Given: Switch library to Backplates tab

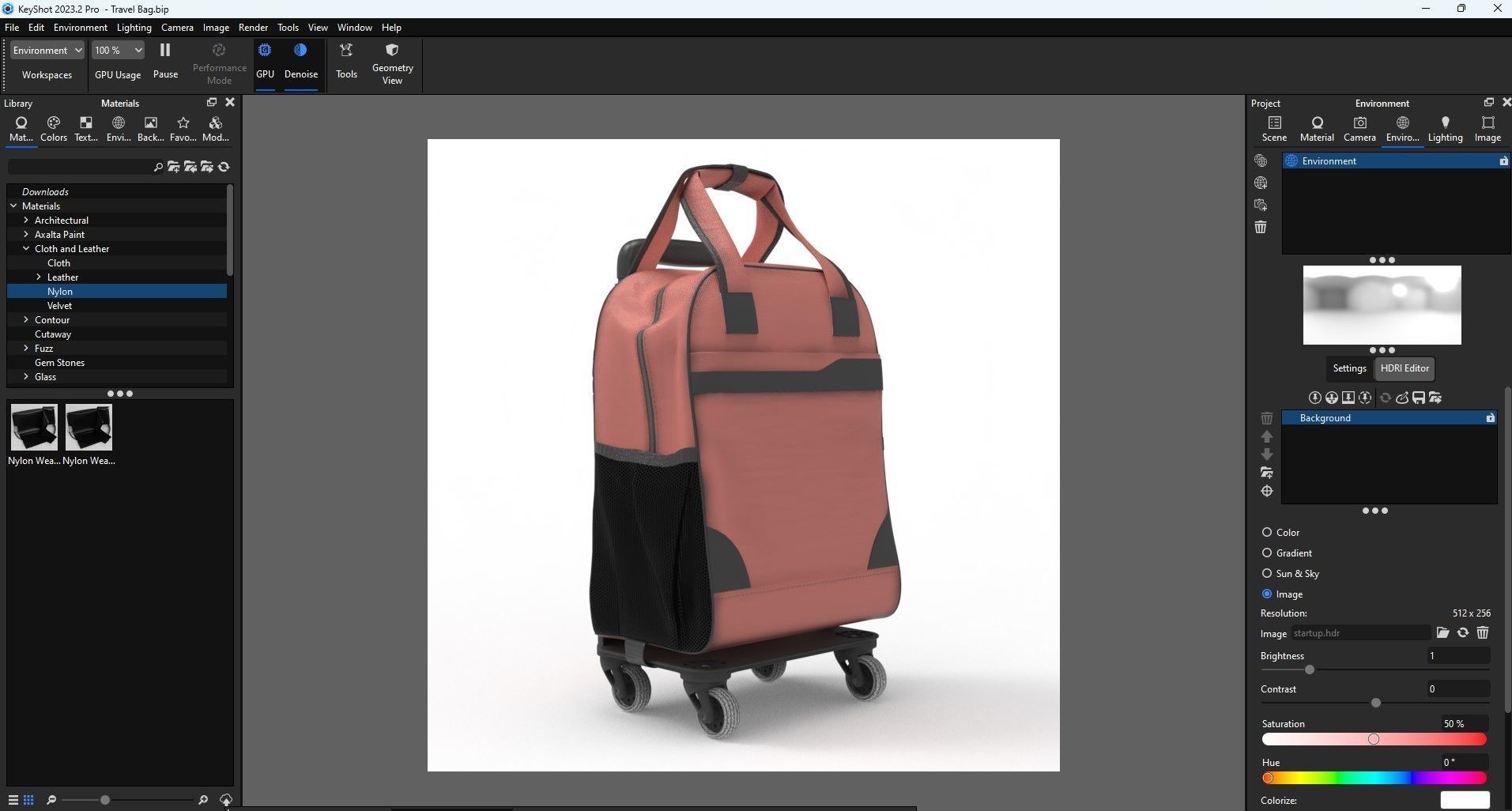Looking at the screenshot, I should [150, 129].
